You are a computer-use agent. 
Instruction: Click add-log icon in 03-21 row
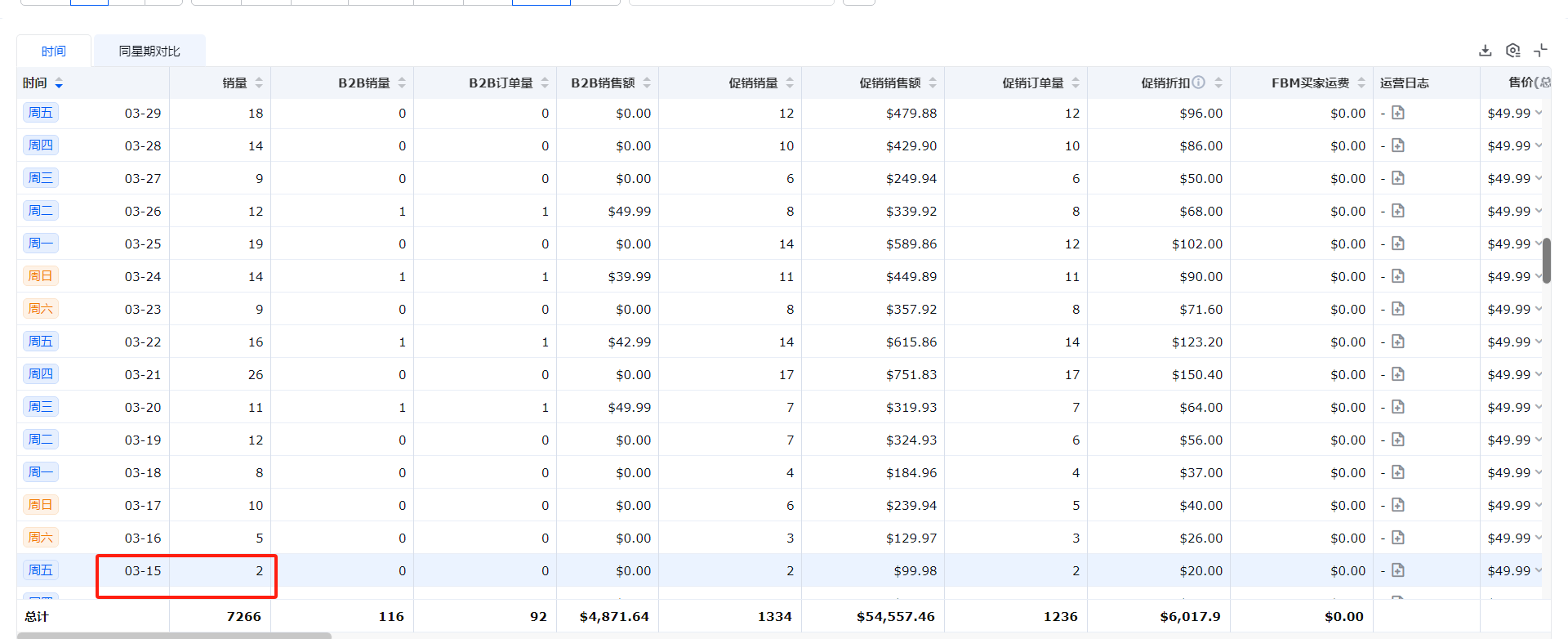coord(1398,374)
